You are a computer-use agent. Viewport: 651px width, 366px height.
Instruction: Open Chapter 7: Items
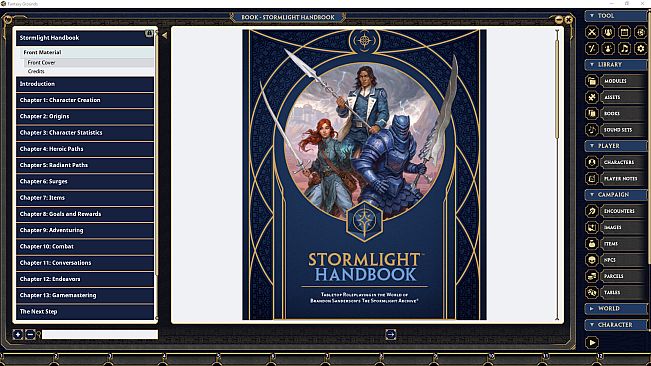[x=85, y=198]
